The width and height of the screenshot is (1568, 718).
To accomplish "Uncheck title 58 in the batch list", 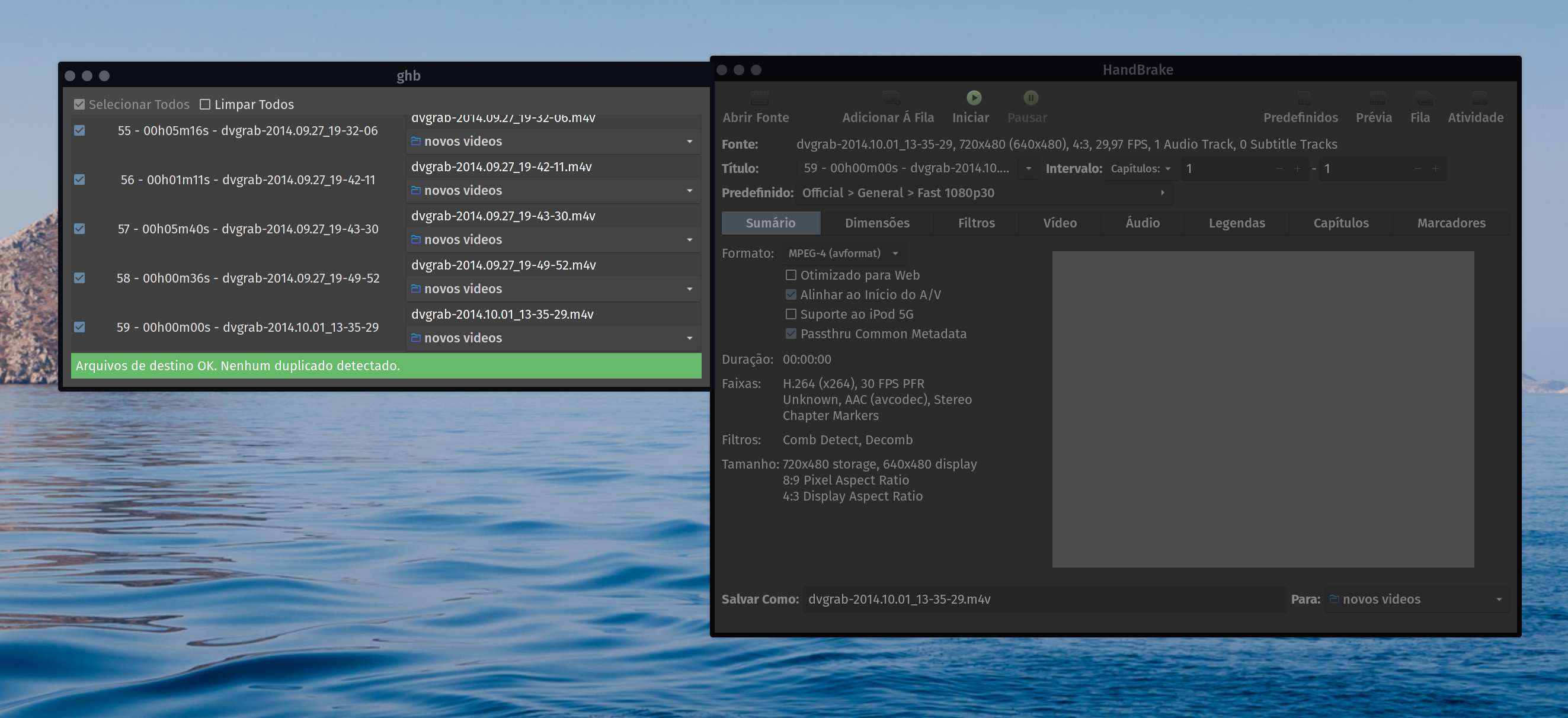I will pos(79,278).
